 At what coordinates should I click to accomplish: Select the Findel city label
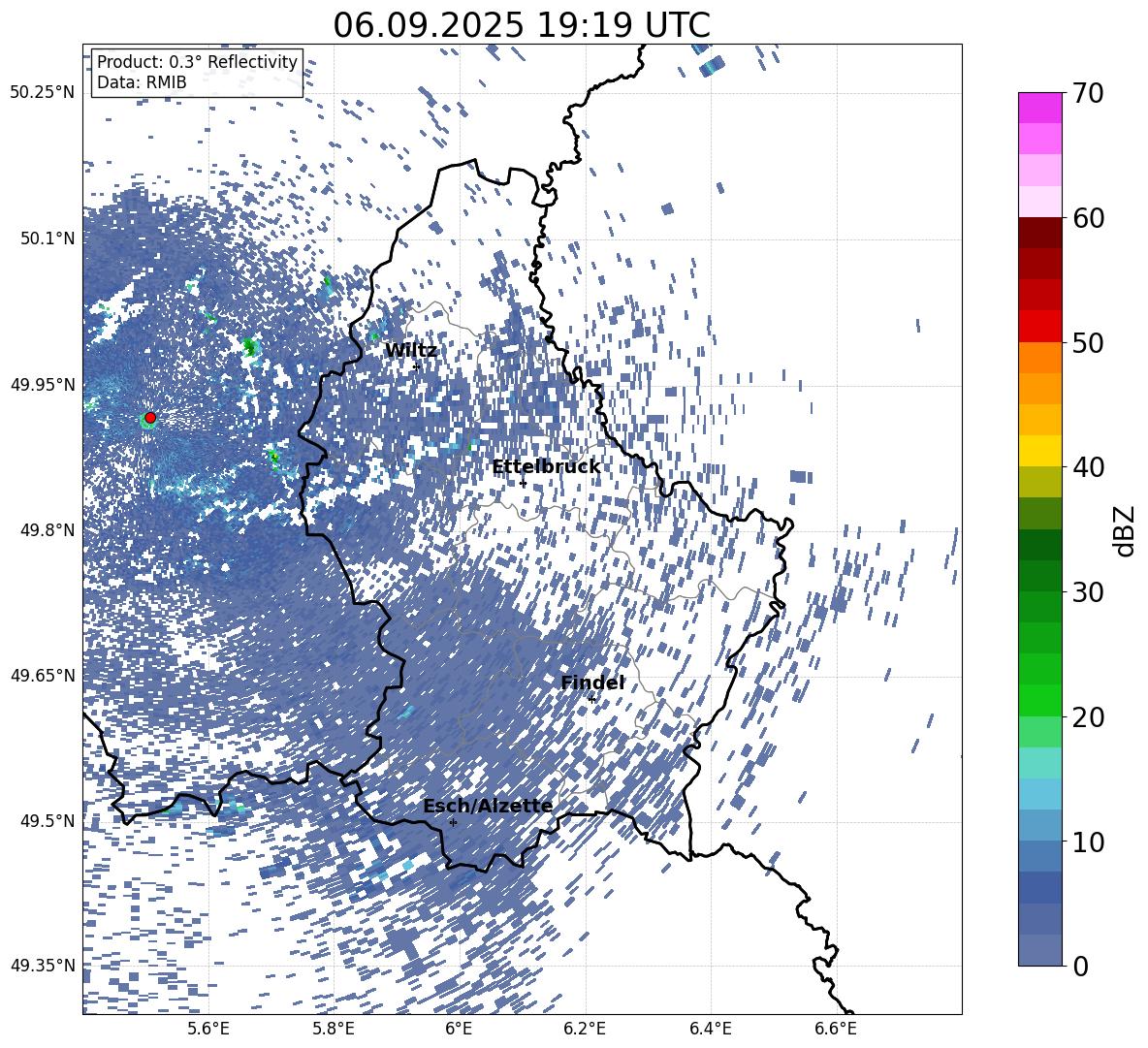tap(592, 683)
